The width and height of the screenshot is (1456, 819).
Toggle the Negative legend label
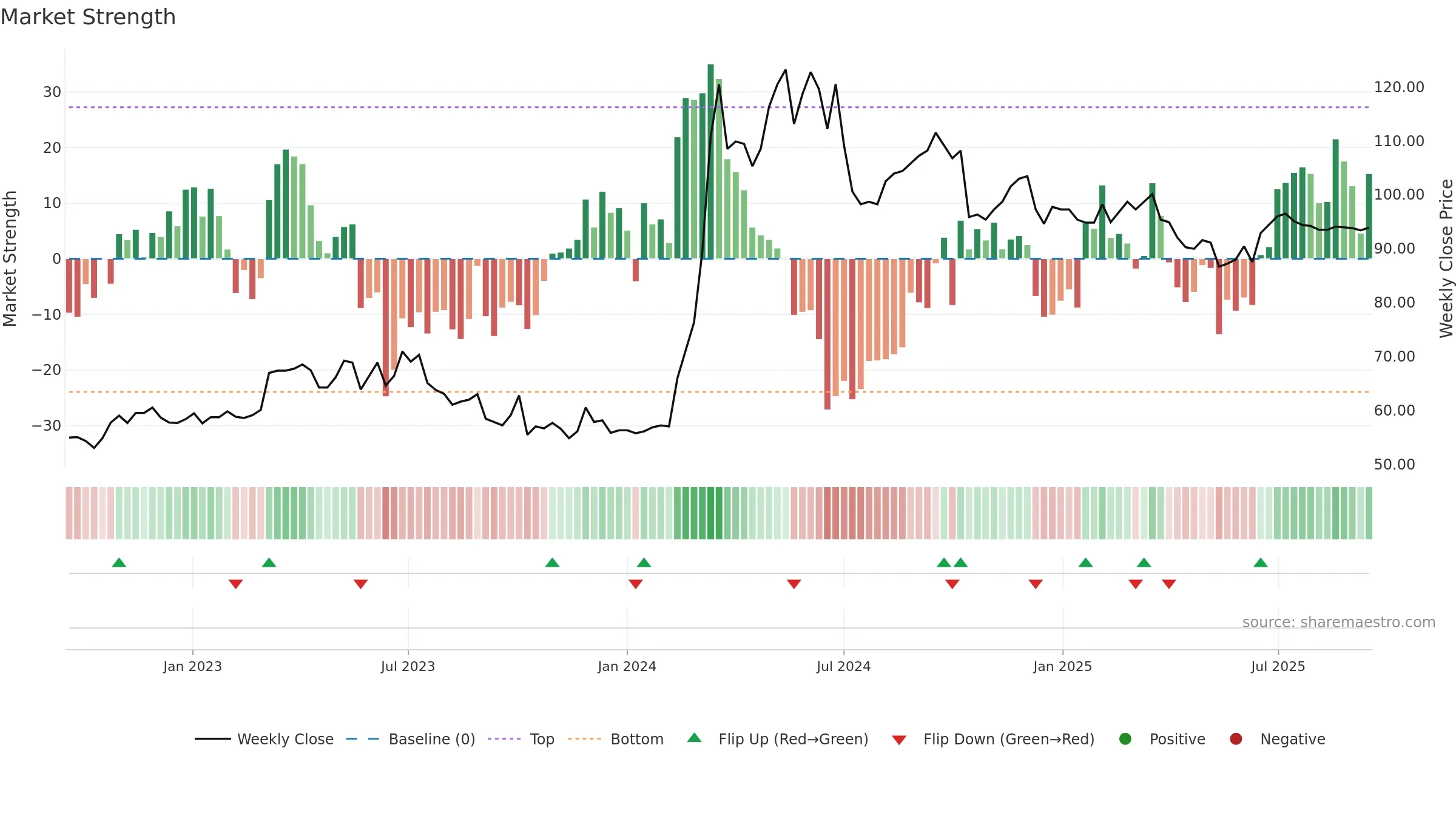point(1293,740)
